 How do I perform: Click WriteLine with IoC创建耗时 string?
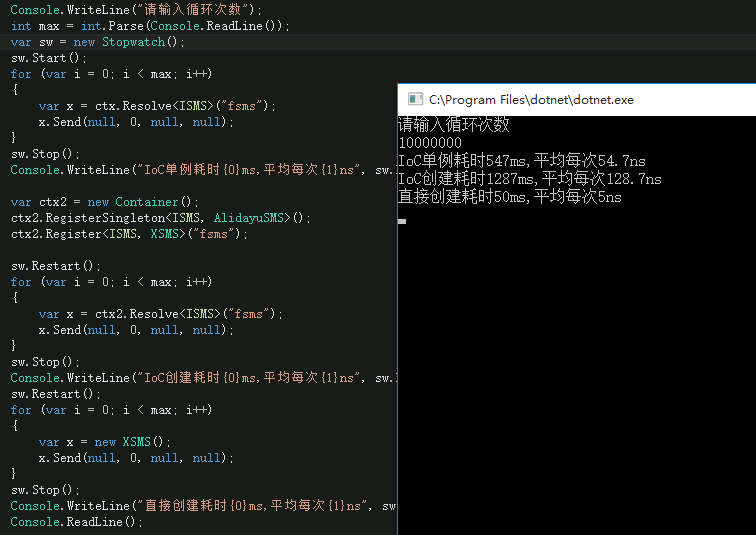[x=203, y=378]
